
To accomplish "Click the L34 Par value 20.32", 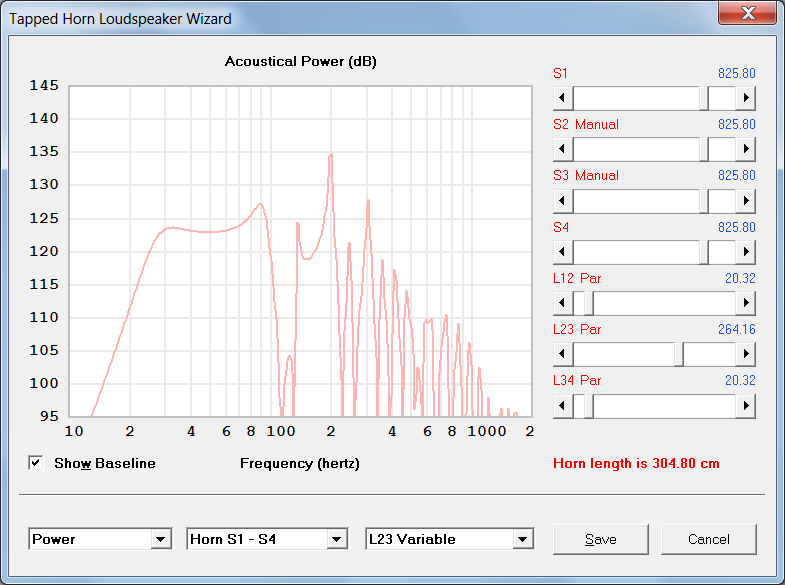I will coord(740,380).
